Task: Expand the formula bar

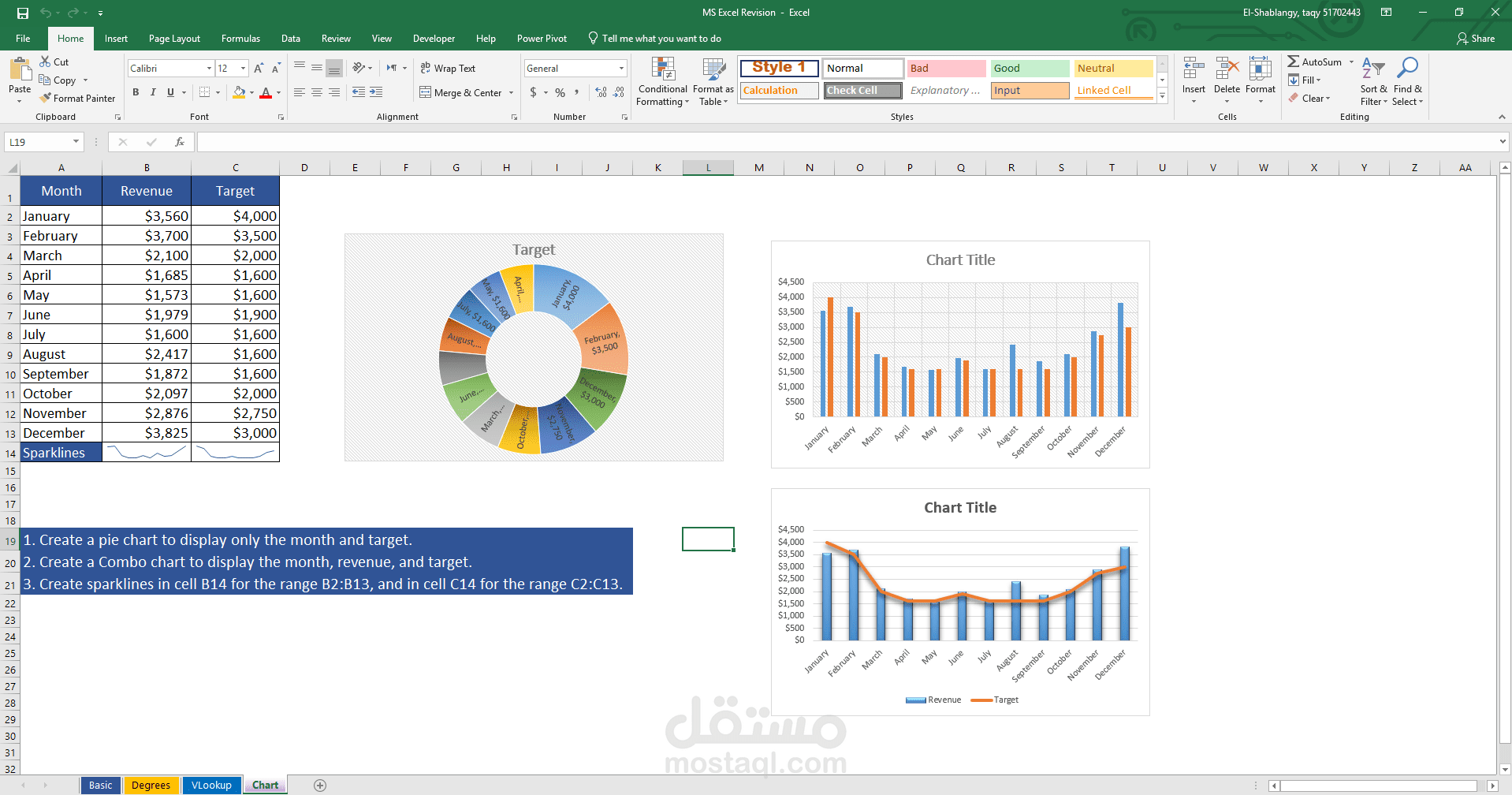Action: pos(1503,142)
